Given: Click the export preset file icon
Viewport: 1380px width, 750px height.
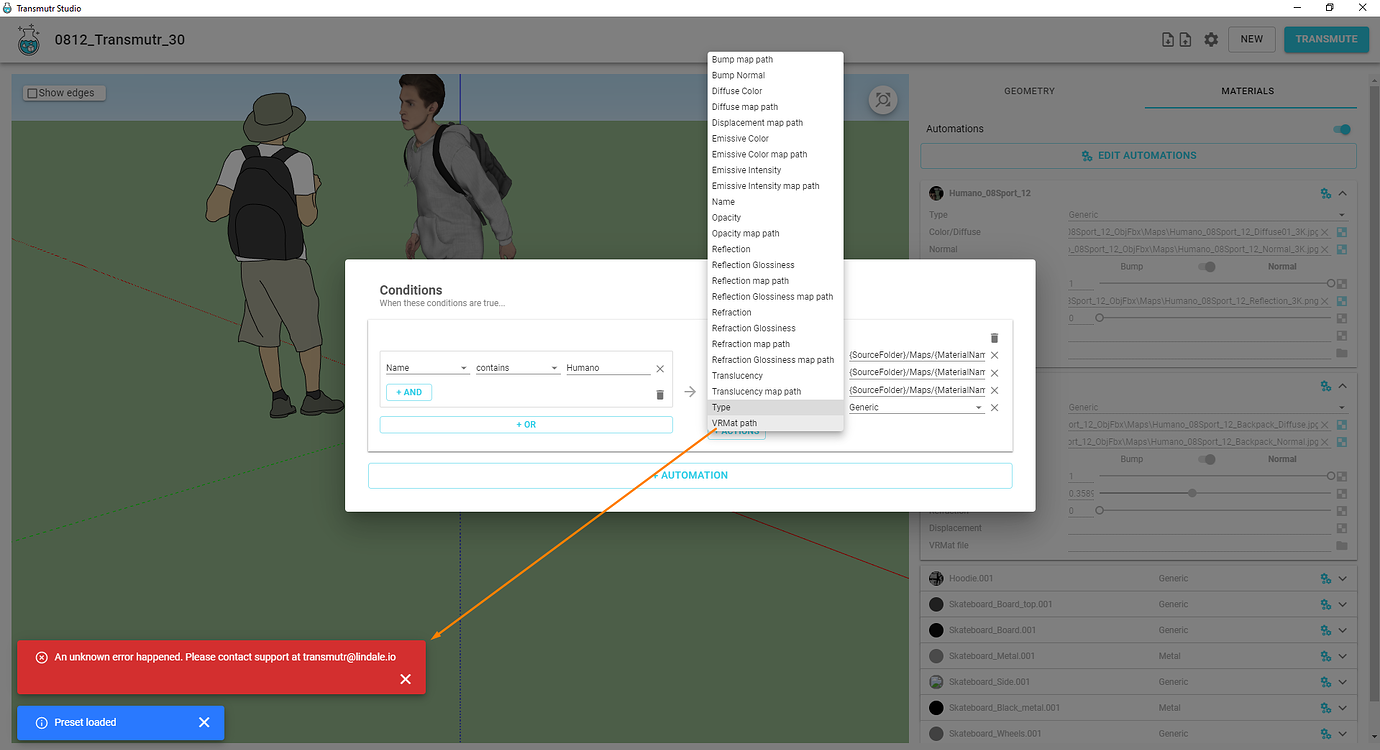Looking at the screenshot, I should click(x=1185, y=40).
